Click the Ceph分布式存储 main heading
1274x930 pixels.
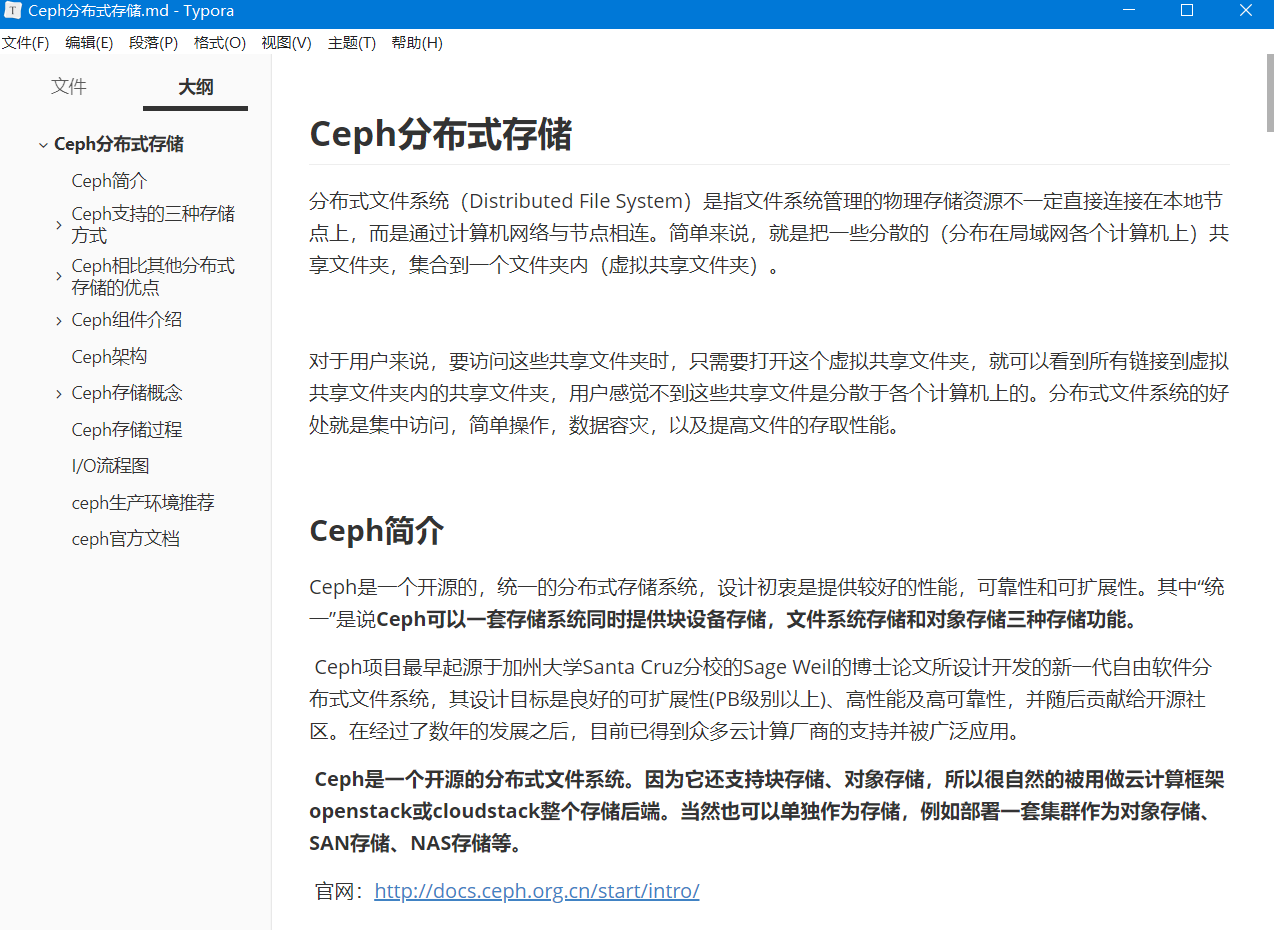(441, 134)
